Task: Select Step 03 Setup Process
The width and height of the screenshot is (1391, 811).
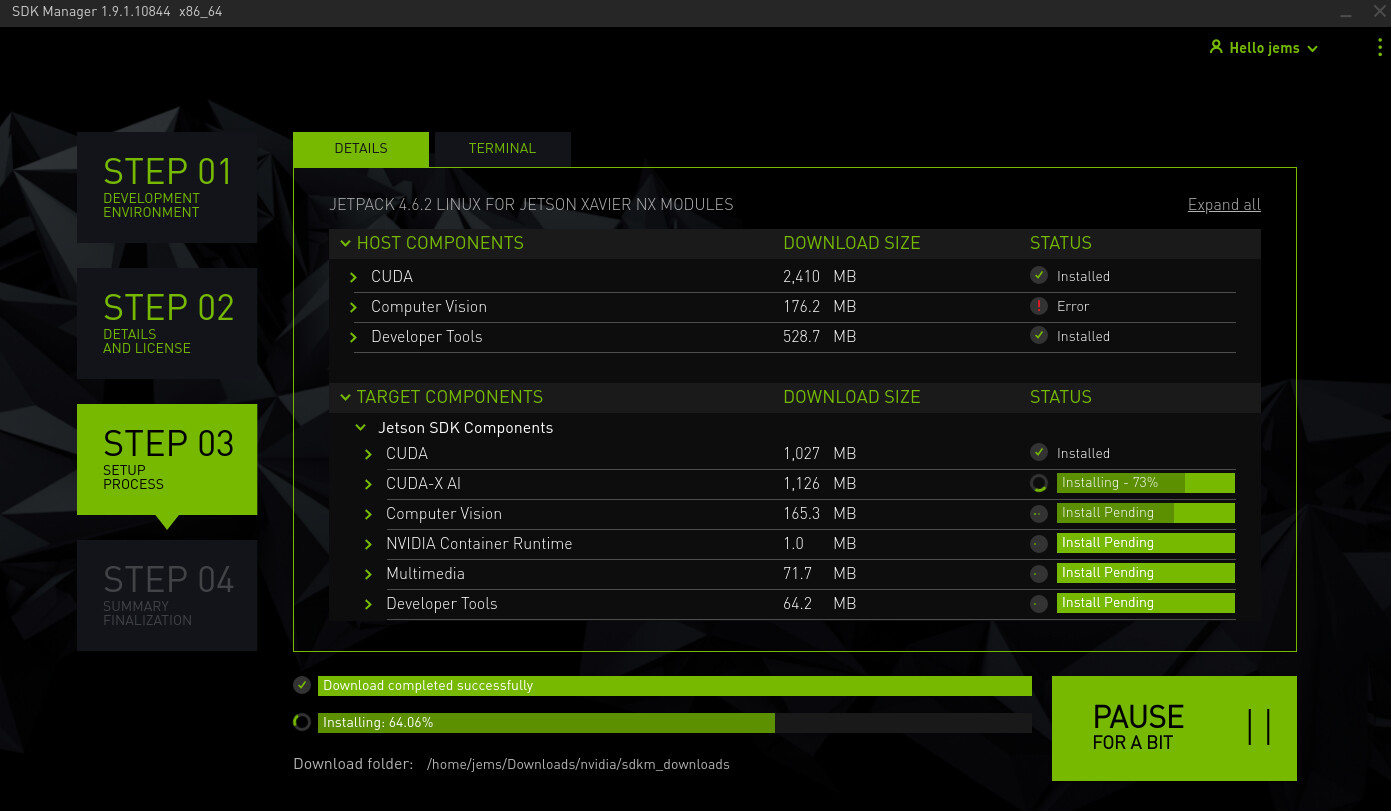Action: 167,460
